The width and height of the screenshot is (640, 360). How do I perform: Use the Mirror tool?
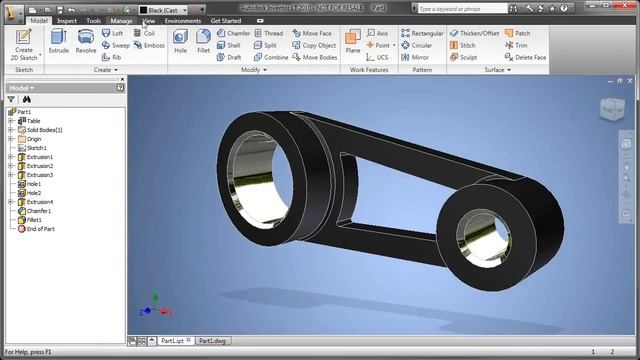pyautogui.click(x=415, y=58)
